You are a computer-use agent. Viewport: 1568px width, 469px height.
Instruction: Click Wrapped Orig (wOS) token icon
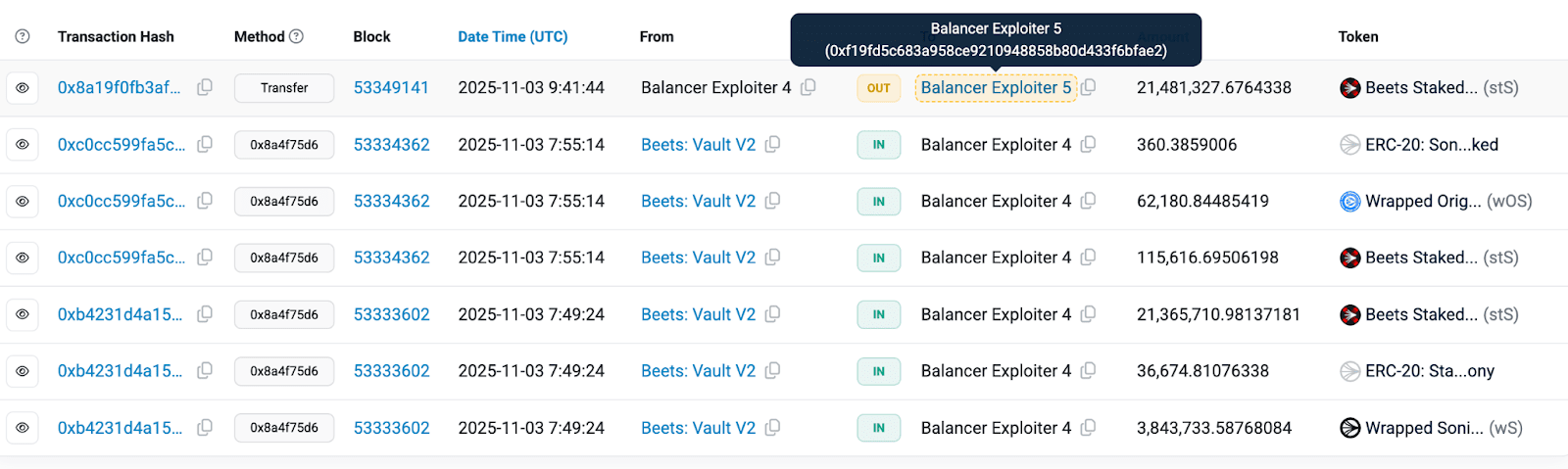click(1349, 201)
